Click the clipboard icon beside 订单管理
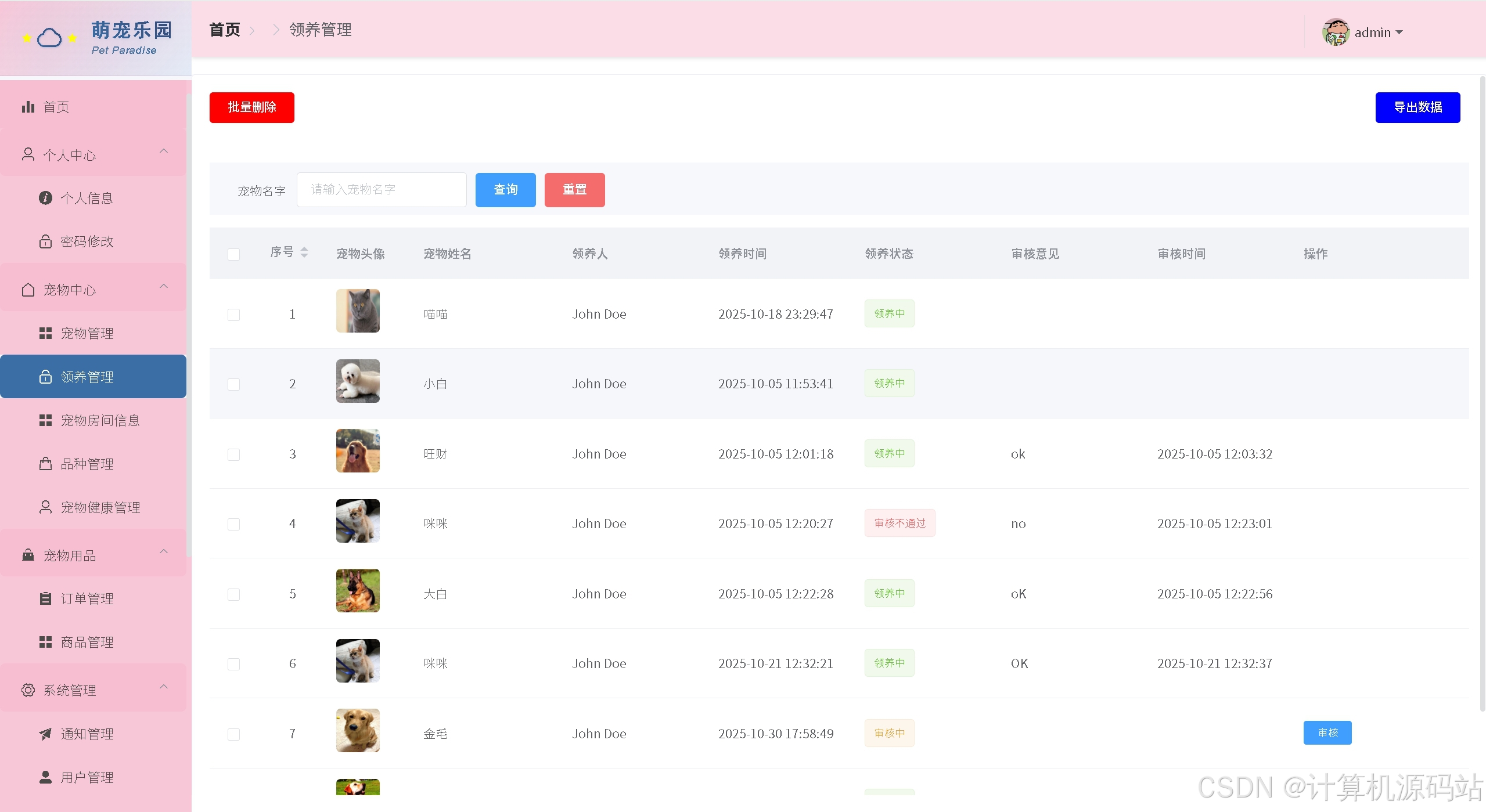 tap(45, 598)
